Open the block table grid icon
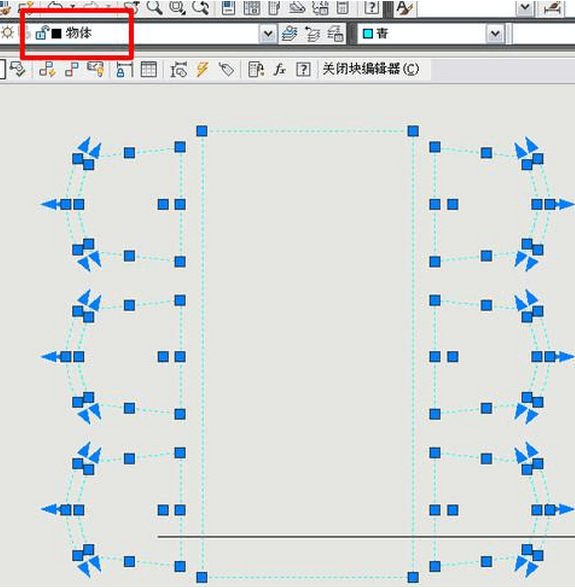575x588 pixels. pyautogui.click(x=149, y=70)
